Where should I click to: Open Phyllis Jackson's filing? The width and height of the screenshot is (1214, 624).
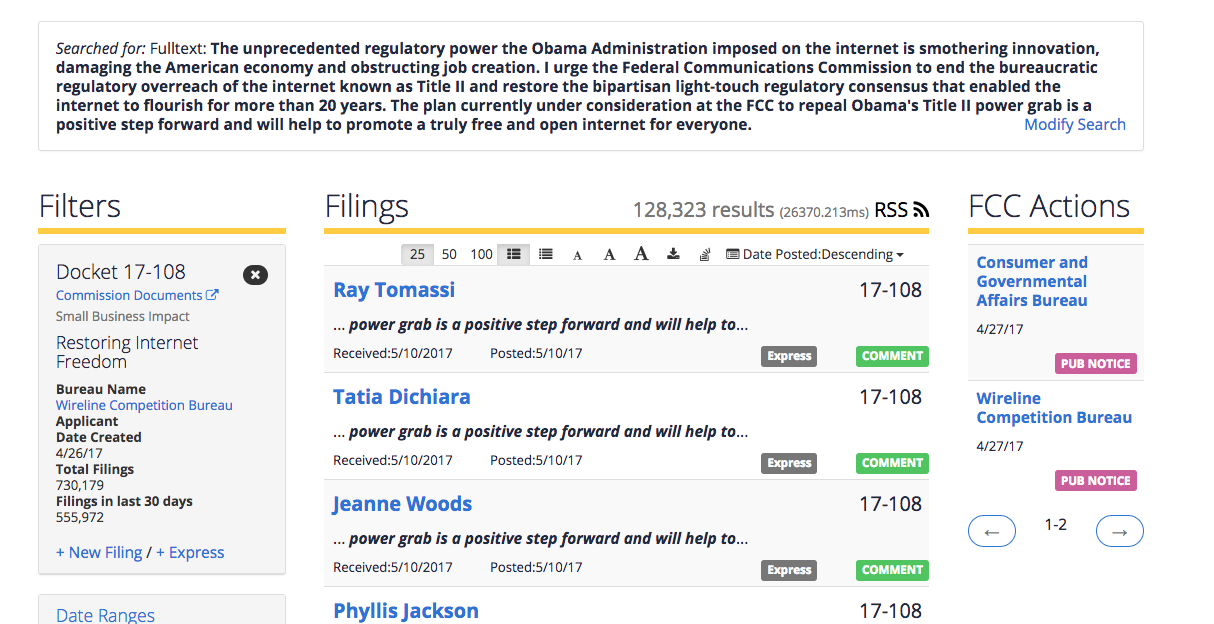[x=406, y=611]
